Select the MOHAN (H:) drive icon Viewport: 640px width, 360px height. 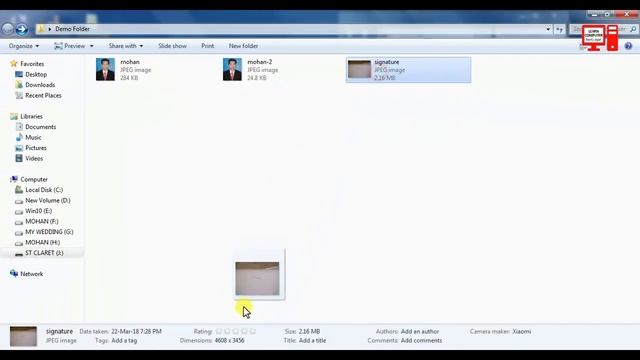[19, 243]
